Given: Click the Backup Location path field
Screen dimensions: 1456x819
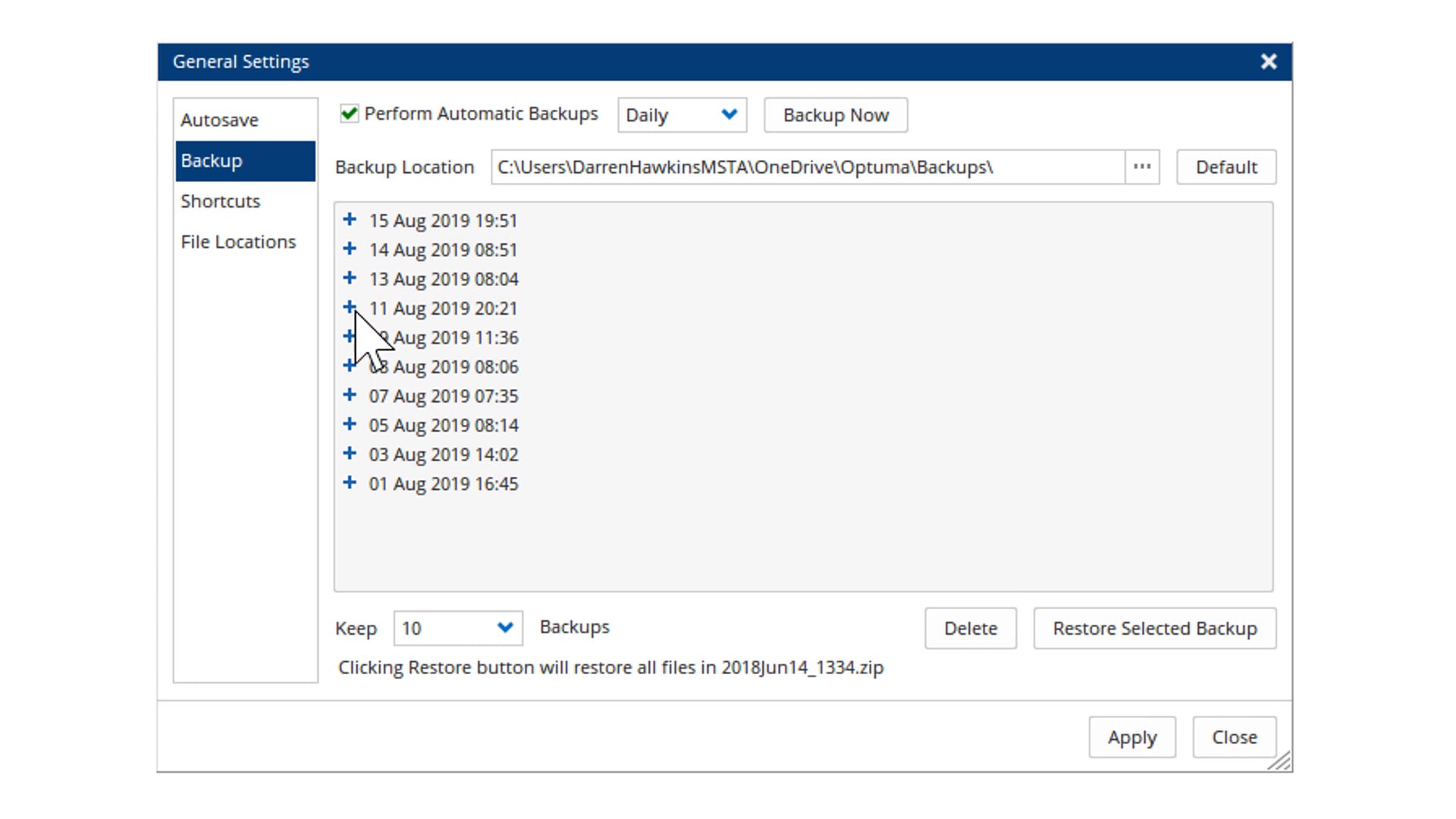Looking at the screenshot, I should 808,167.
